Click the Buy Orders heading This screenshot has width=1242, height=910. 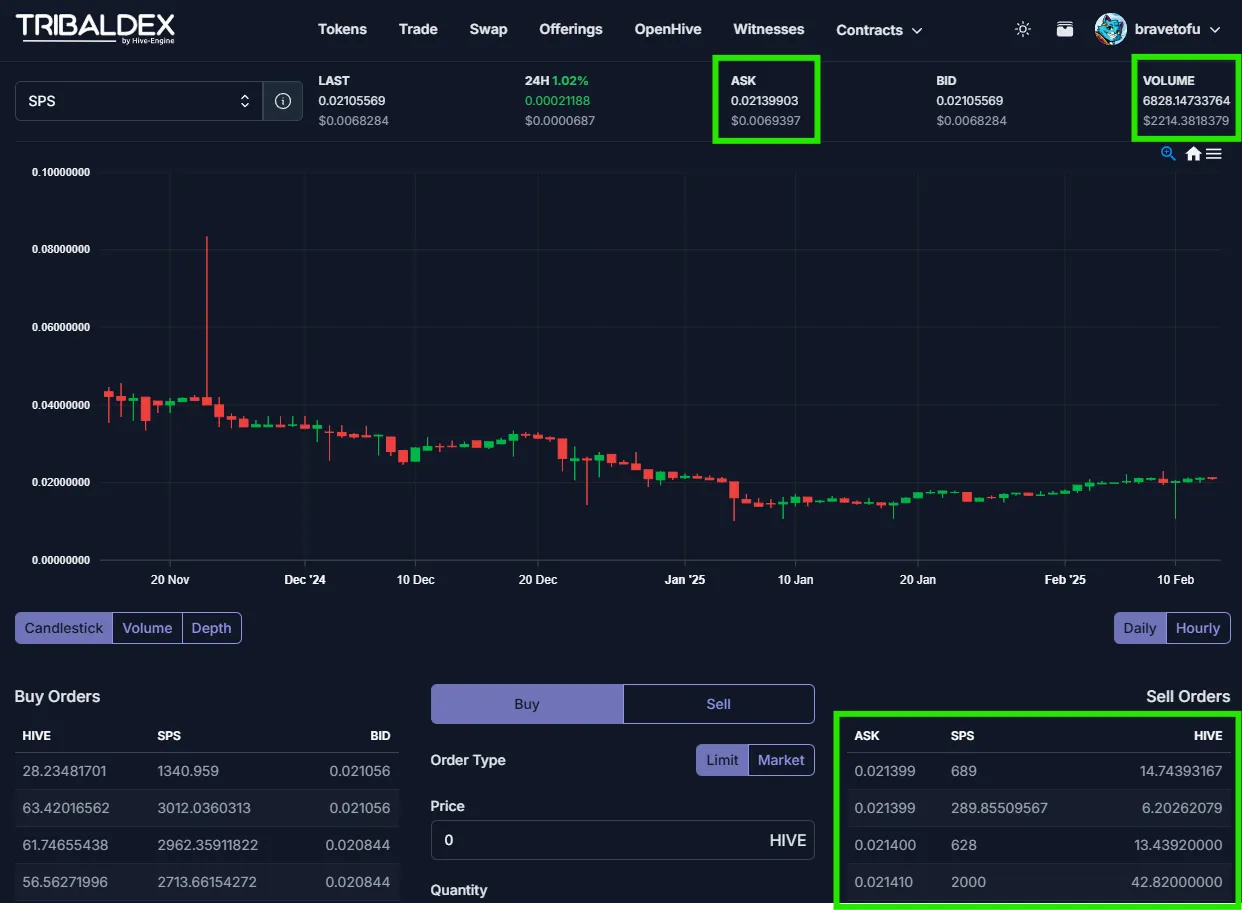click(x=58, y=696)
